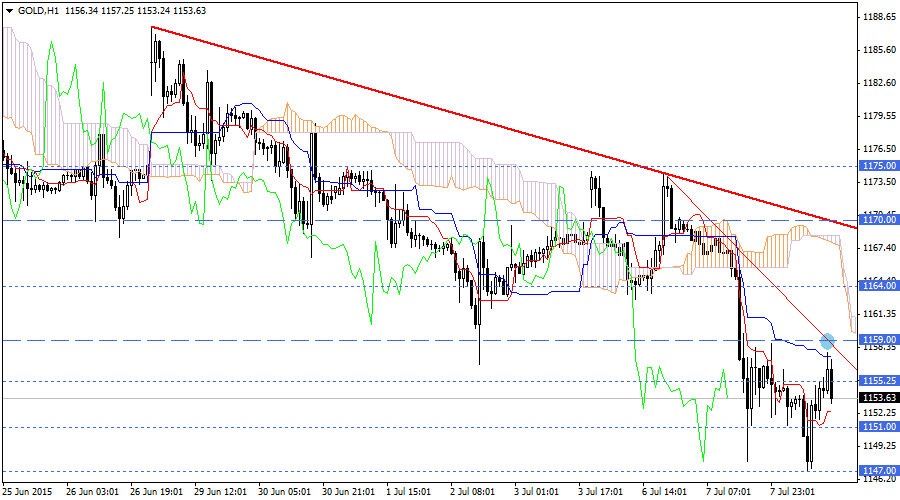Click the 1152.25 price scale value

tap(879, 413)
